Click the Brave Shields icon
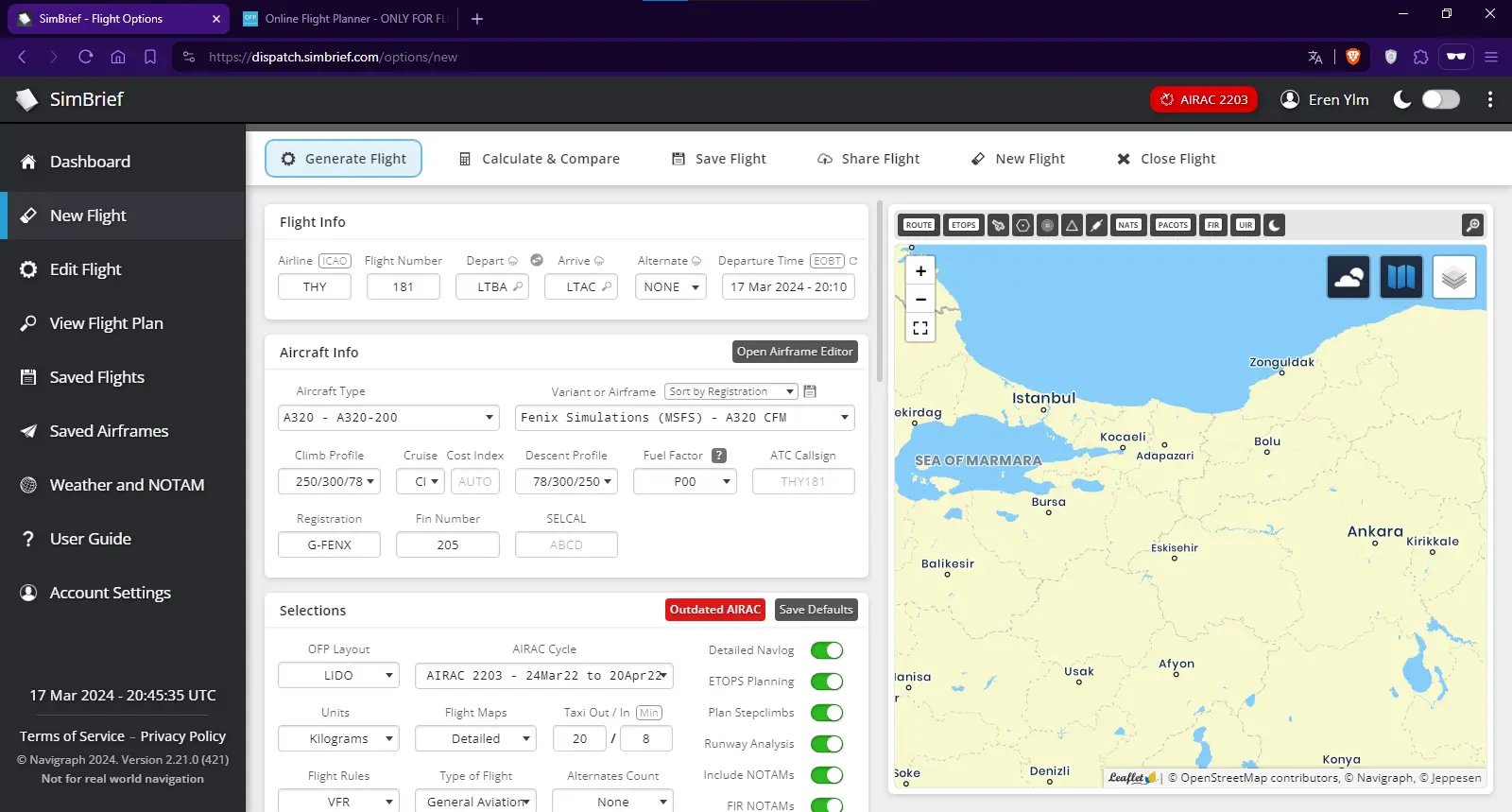Image resolution: width=1512 pixels, height=812 pixels. [x=1353, y=57]
